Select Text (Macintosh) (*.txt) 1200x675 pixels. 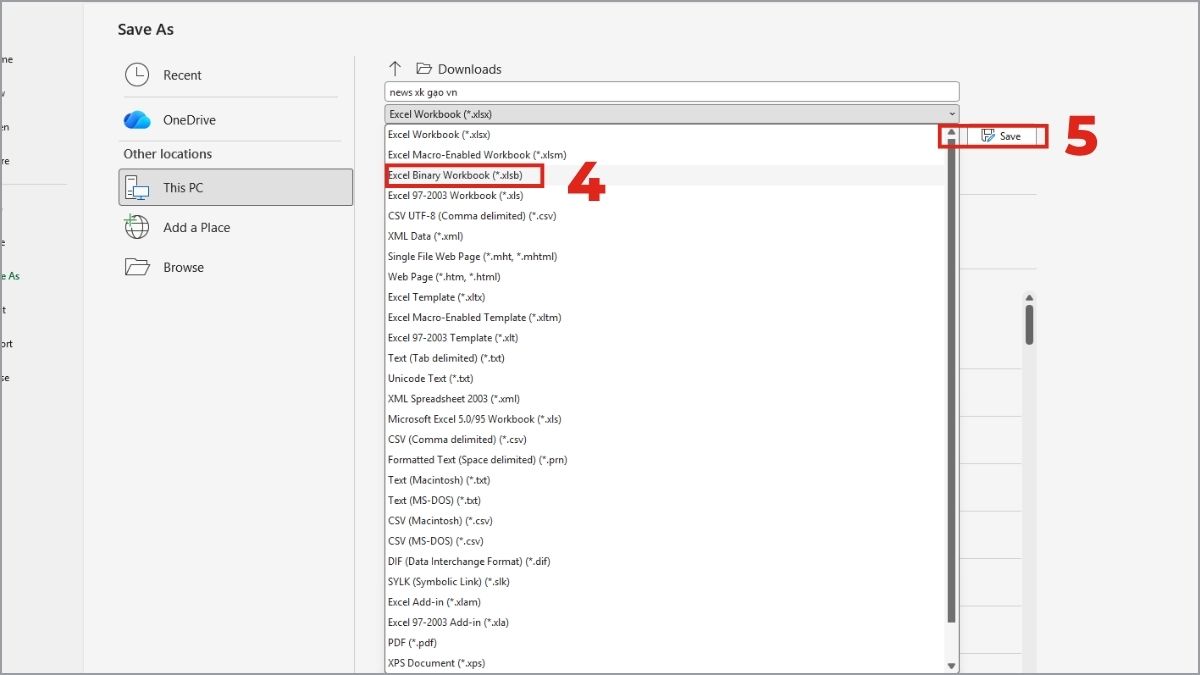pos(665,480)
